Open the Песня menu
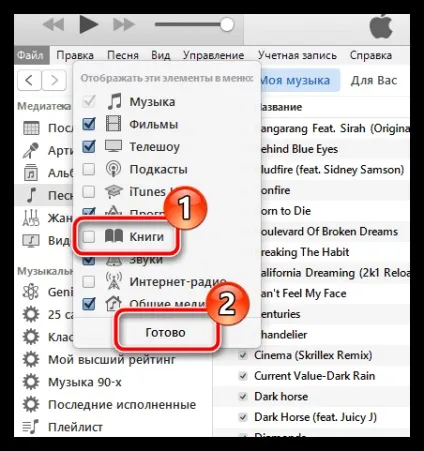424x451 pixels. coord(123,55)
